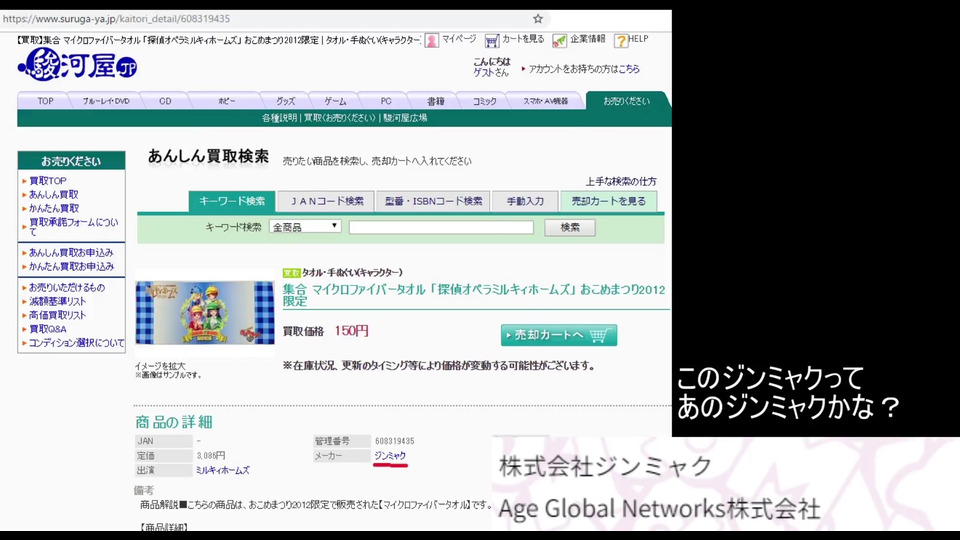960x540 pixels.
Task: Open the TOP navigation tab
Action: click(x=45, y=101)
